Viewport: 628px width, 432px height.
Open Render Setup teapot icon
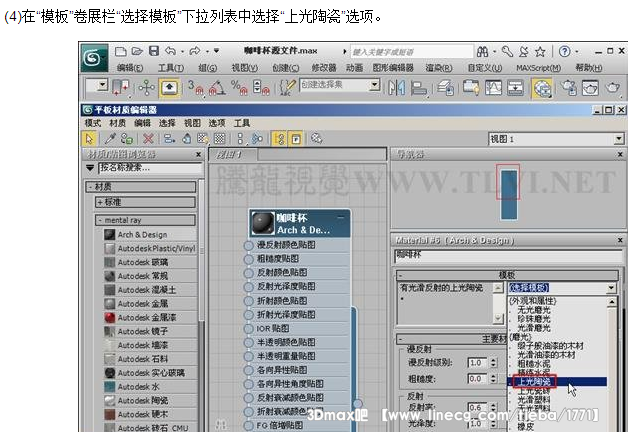click(x=568, y=88)
